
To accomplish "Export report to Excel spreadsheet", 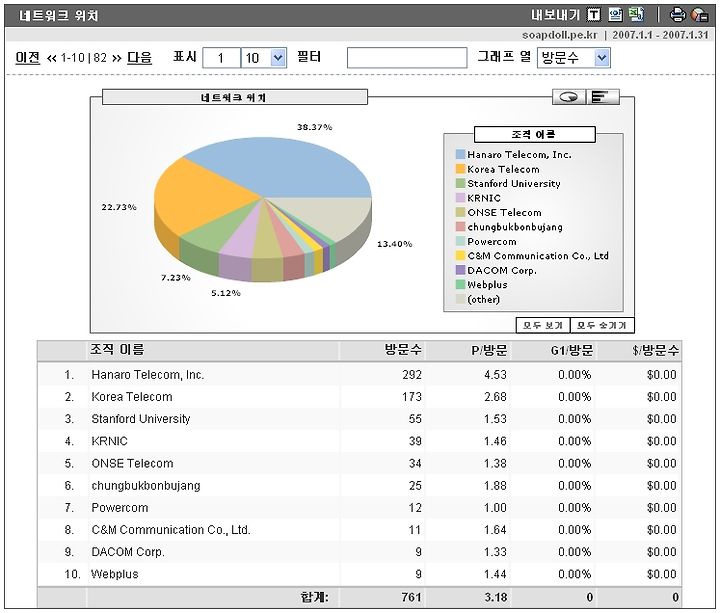I will [x=636, y=15].
